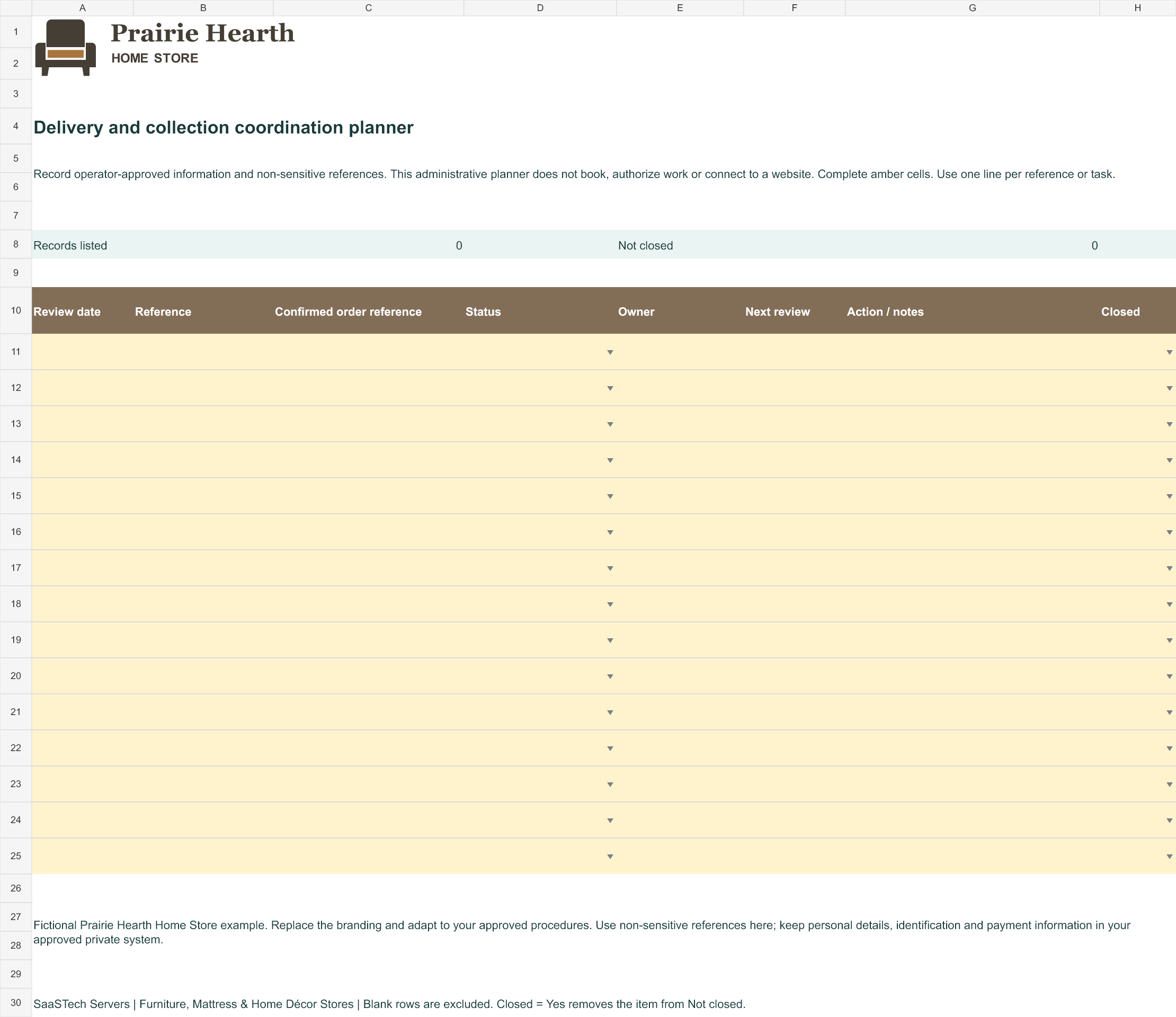Image resolution: width=1176 pixels, height=1017 pixels.
Task: Select column C header
Action: point(368,8)
